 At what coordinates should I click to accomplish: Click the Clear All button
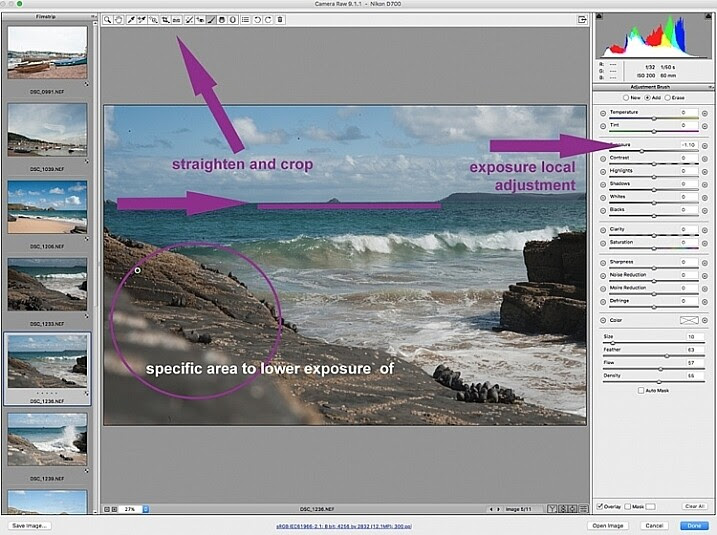pyautogui.click(x=695, y=506)
